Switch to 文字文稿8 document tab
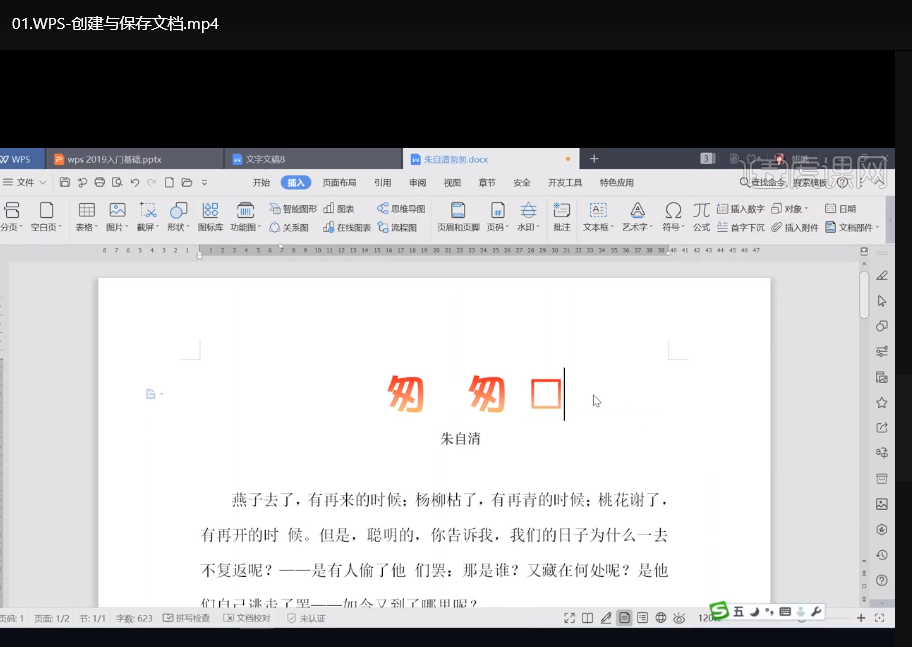912x647 pixels. (313, 159)
